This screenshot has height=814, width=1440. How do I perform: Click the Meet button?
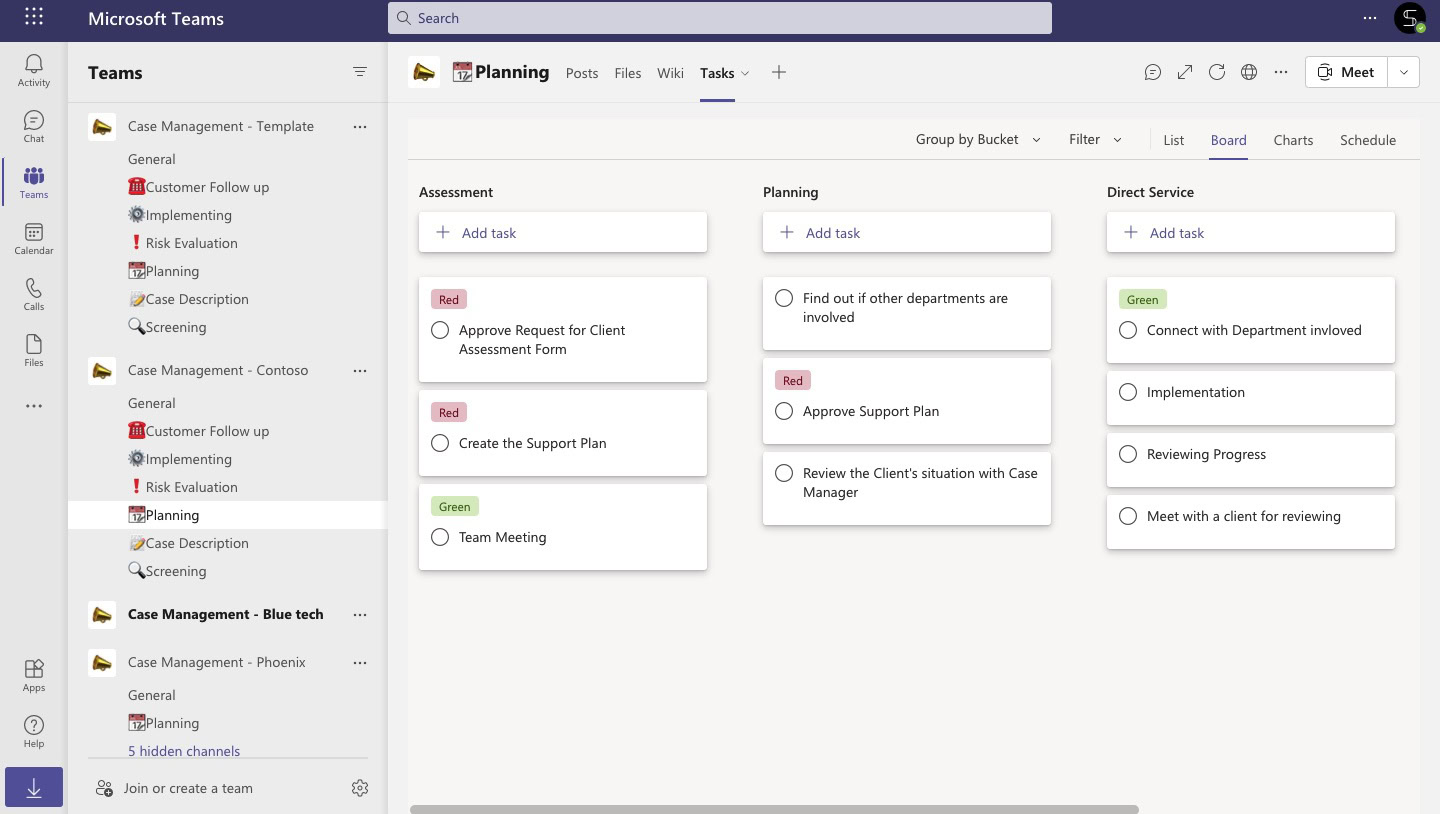pyautogui.click(x=1347, y=72)
